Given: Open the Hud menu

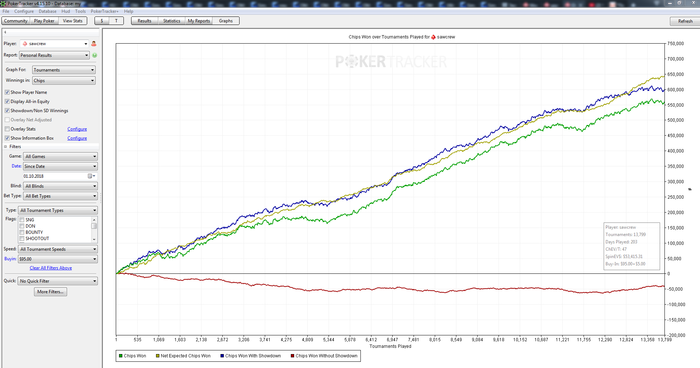Looking at the screenshot, I should click(x=66, y=11).
